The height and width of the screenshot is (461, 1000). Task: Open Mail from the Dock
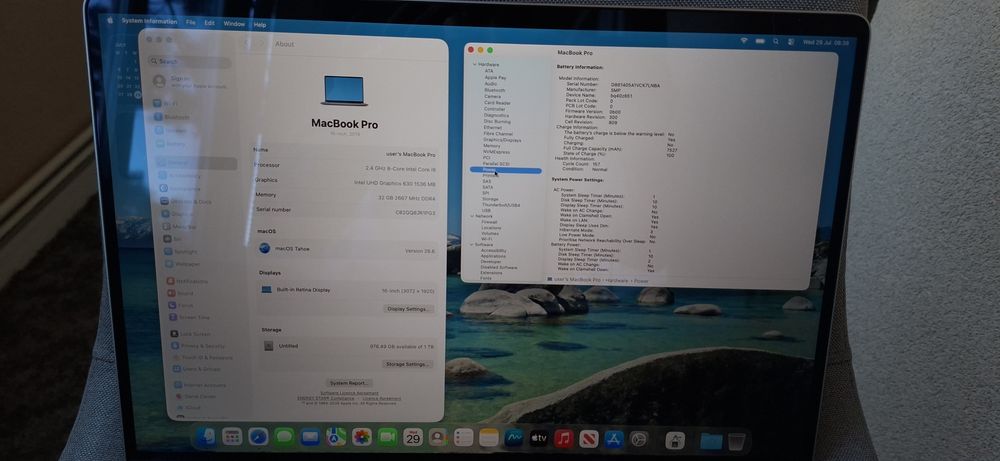coord(310,437)
